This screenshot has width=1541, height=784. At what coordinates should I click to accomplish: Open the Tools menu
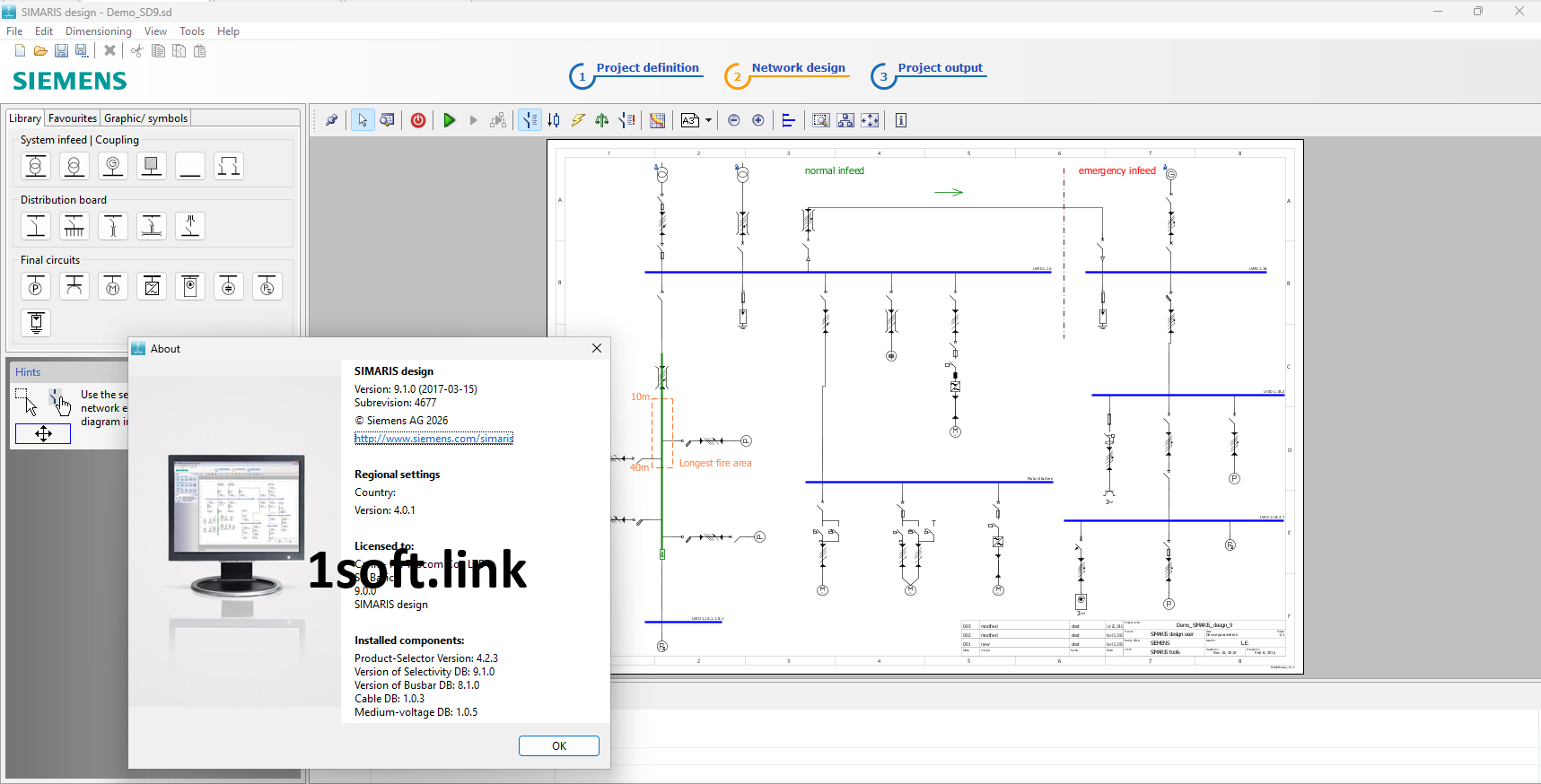192,31
